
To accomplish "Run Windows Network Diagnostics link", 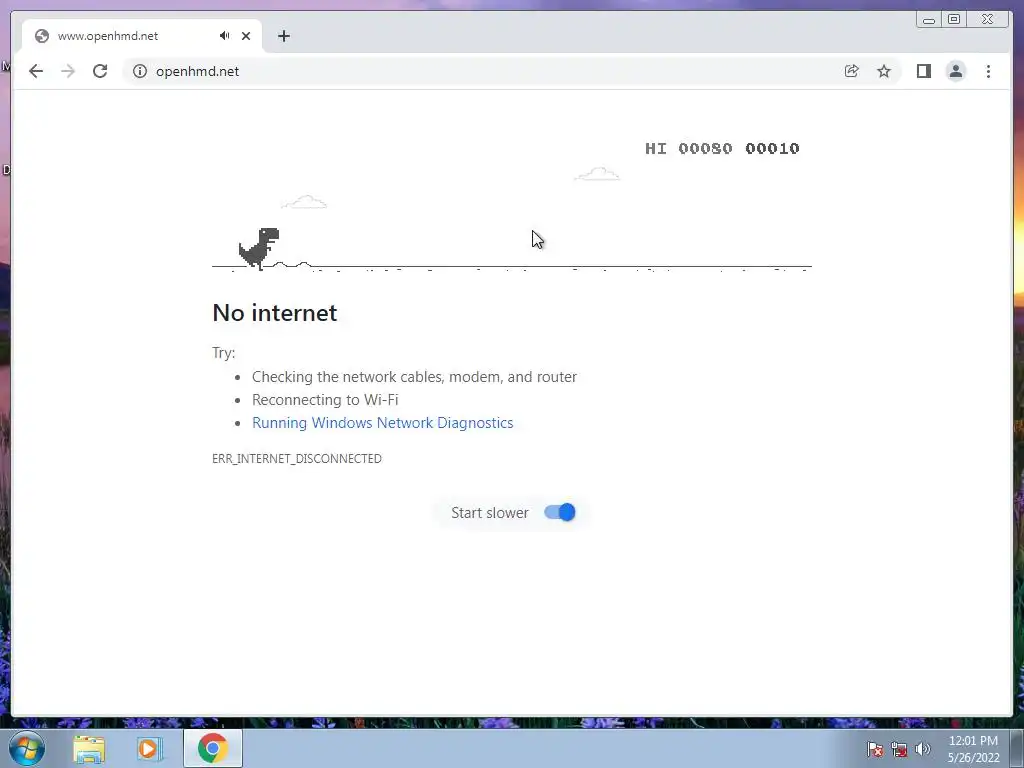I will click(x=383, y=423).
